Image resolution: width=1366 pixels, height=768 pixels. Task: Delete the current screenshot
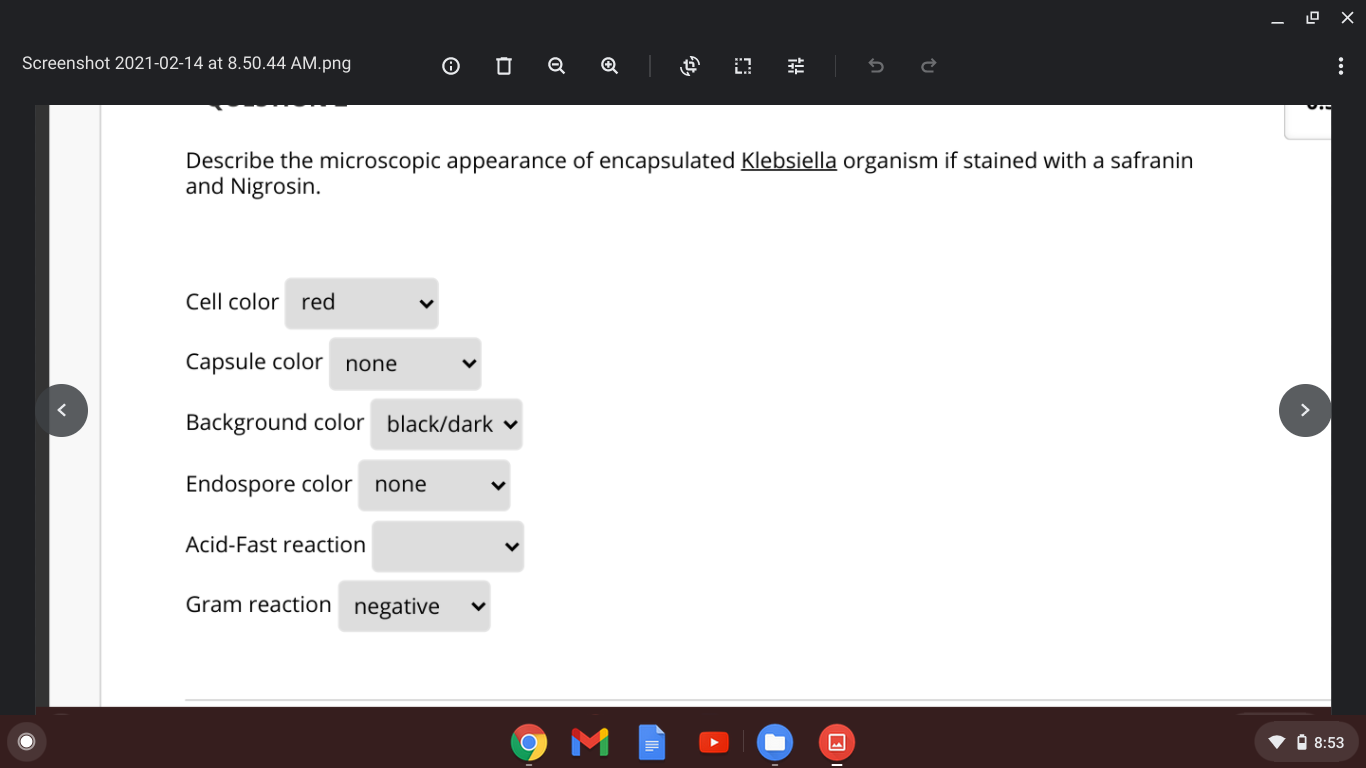coord(503,65)
